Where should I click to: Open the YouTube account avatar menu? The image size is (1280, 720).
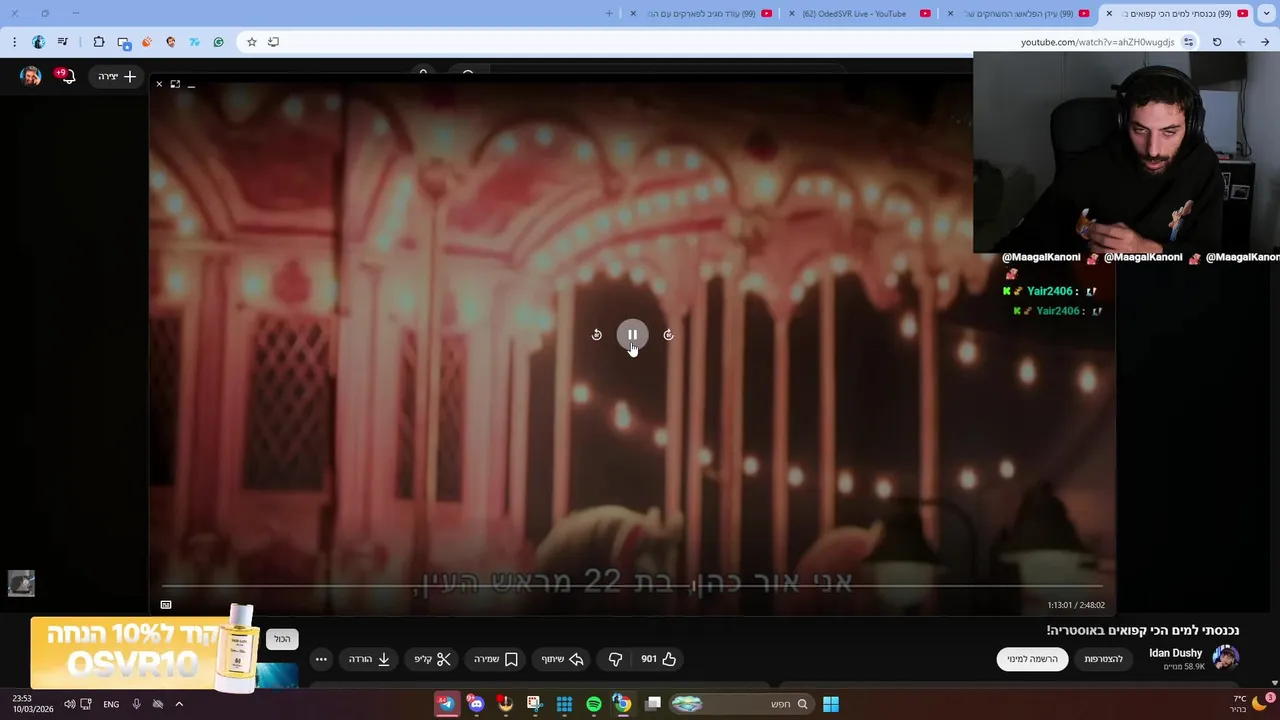click(31, 76)
